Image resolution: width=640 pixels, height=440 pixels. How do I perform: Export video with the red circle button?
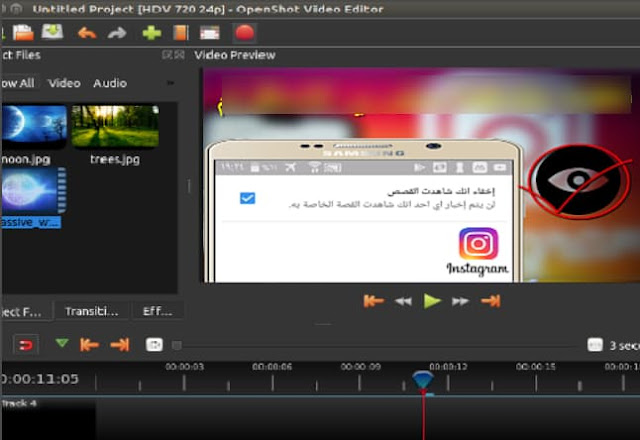point(244,33)
